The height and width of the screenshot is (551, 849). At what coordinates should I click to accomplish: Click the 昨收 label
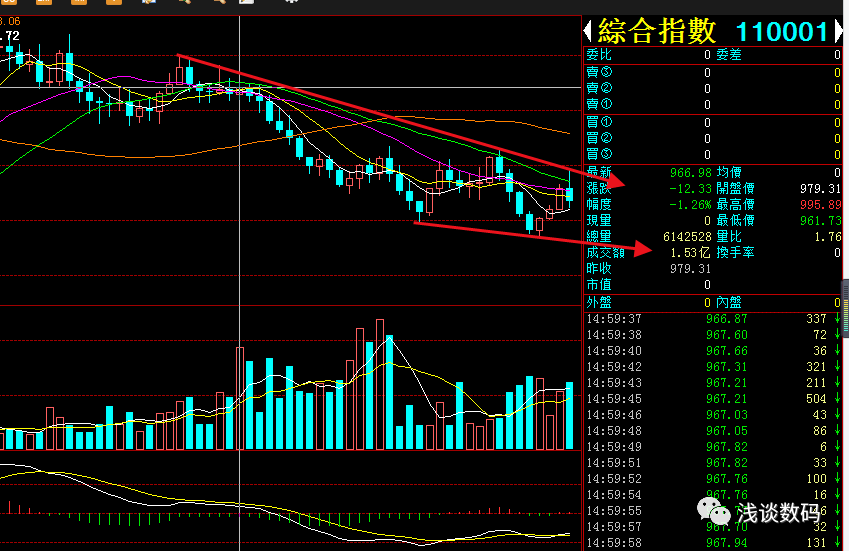pos(598,268)
